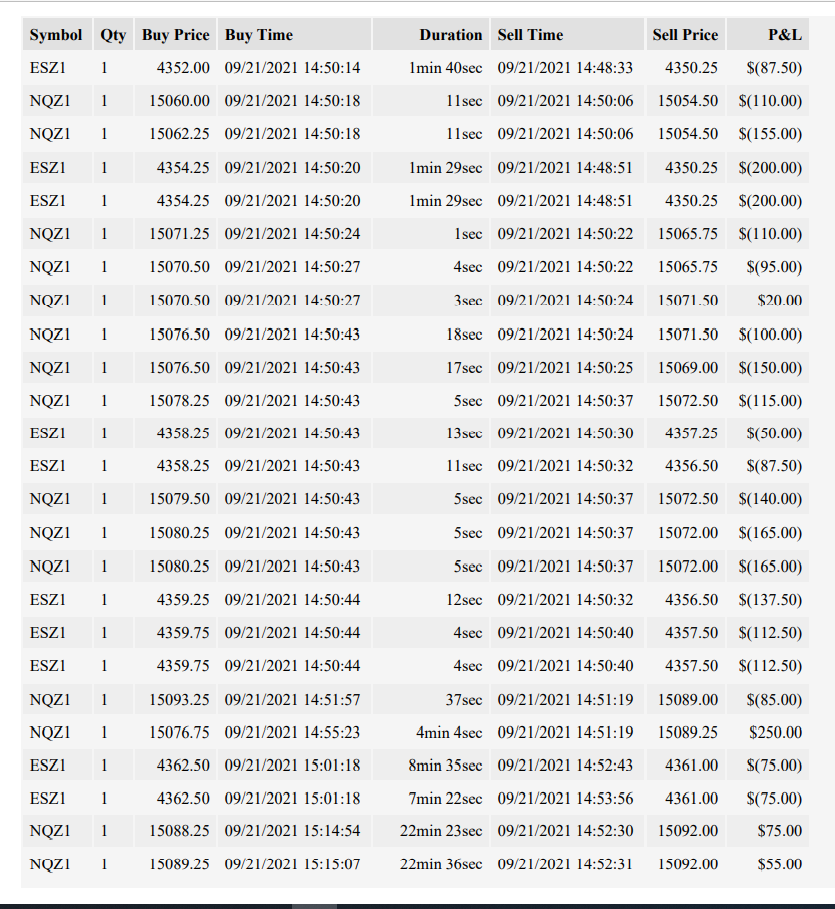Select the buy price 4352.00 cell
Screen dimensions: 835x909
tap(176, 68)
